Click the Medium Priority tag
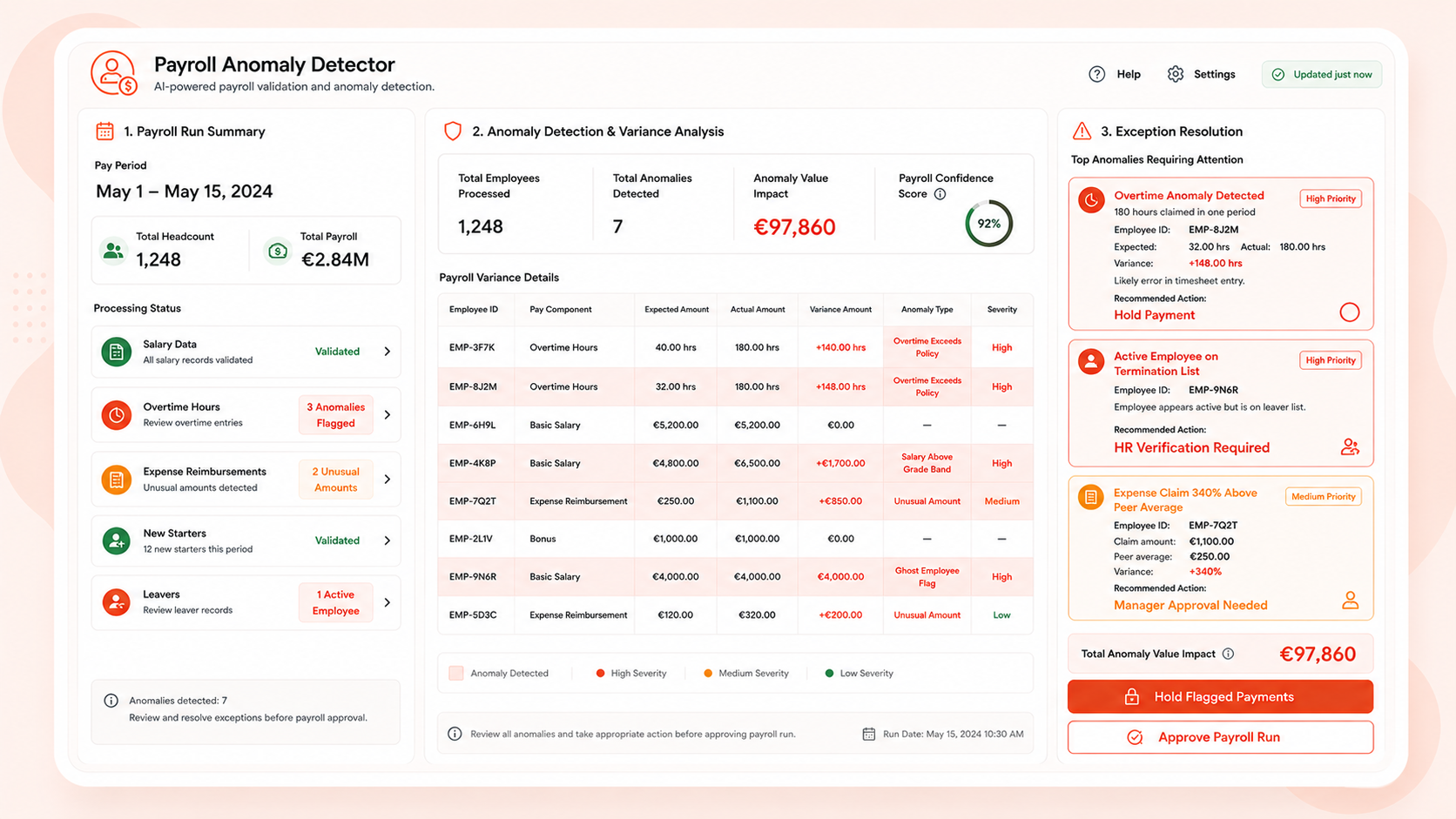Image resolution: width=1456 pixels, height=819 pixels. coord(1323,497)
